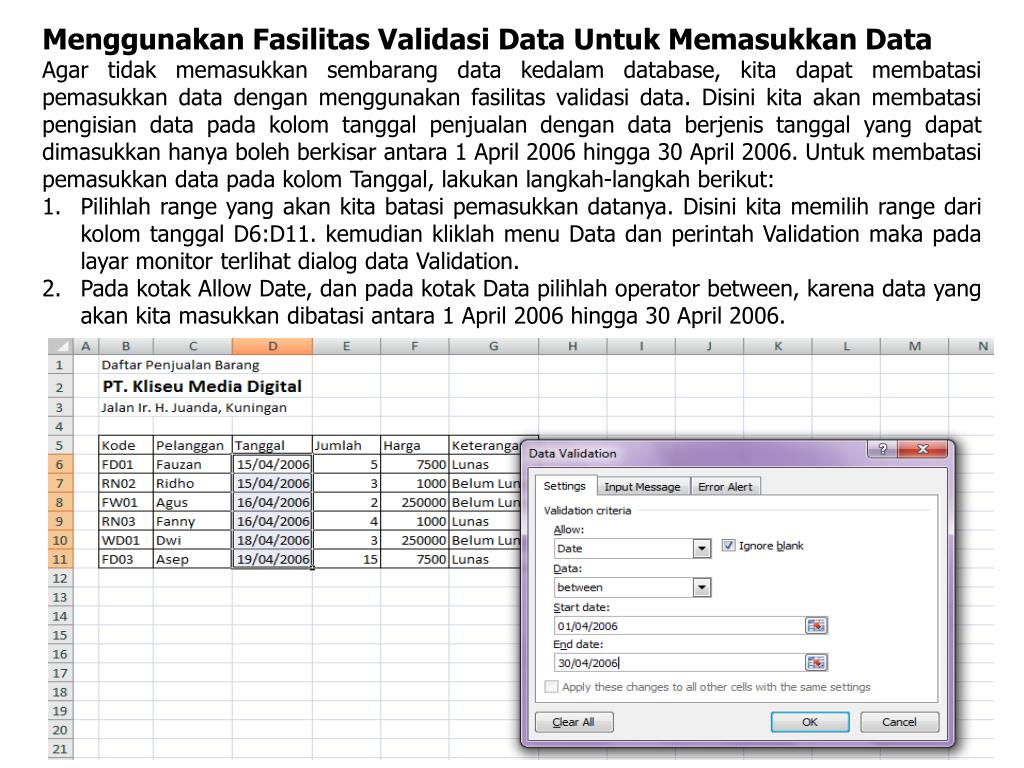Click the Start date input field
The image size is (1024, 768).
(679, 626)
